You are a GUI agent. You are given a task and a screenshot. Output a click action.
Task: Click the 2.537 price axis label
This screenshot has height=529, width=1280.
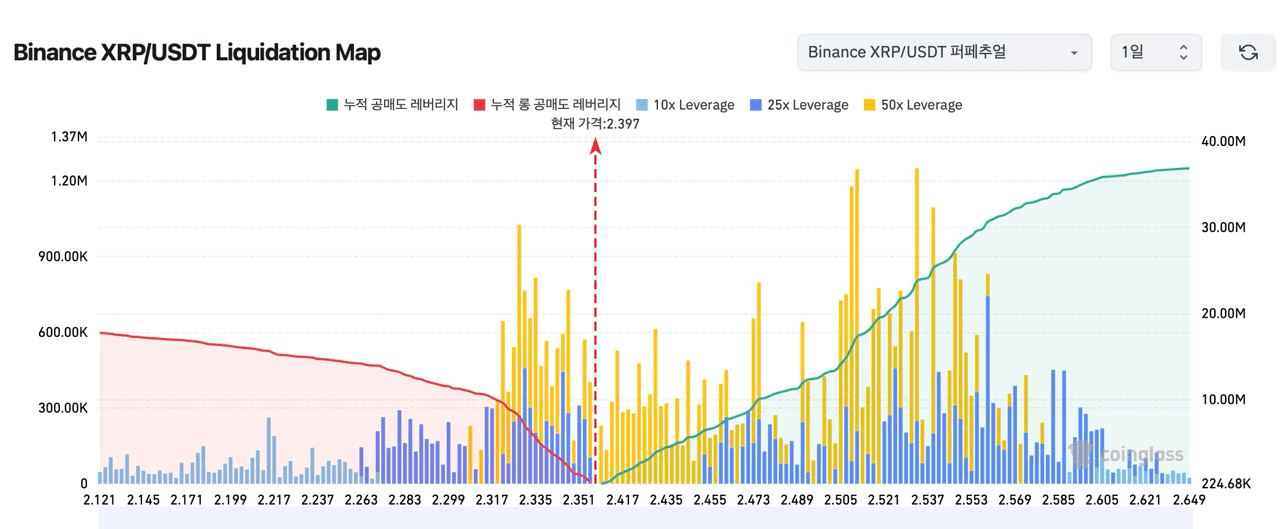(927, 500)
